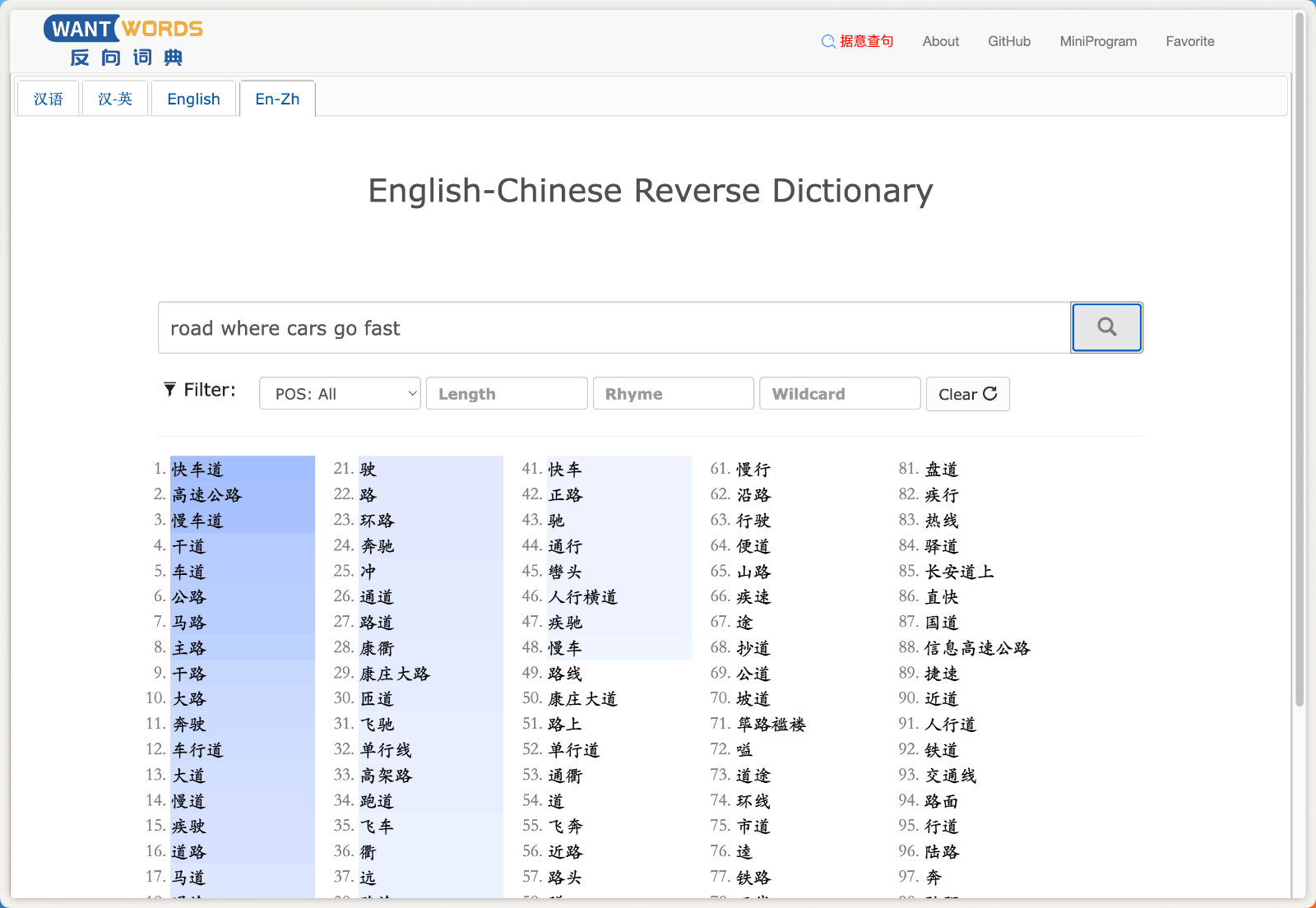The image size is (1316, 908).
Task: Open the Favorite link
Action: coord(1189,41)
